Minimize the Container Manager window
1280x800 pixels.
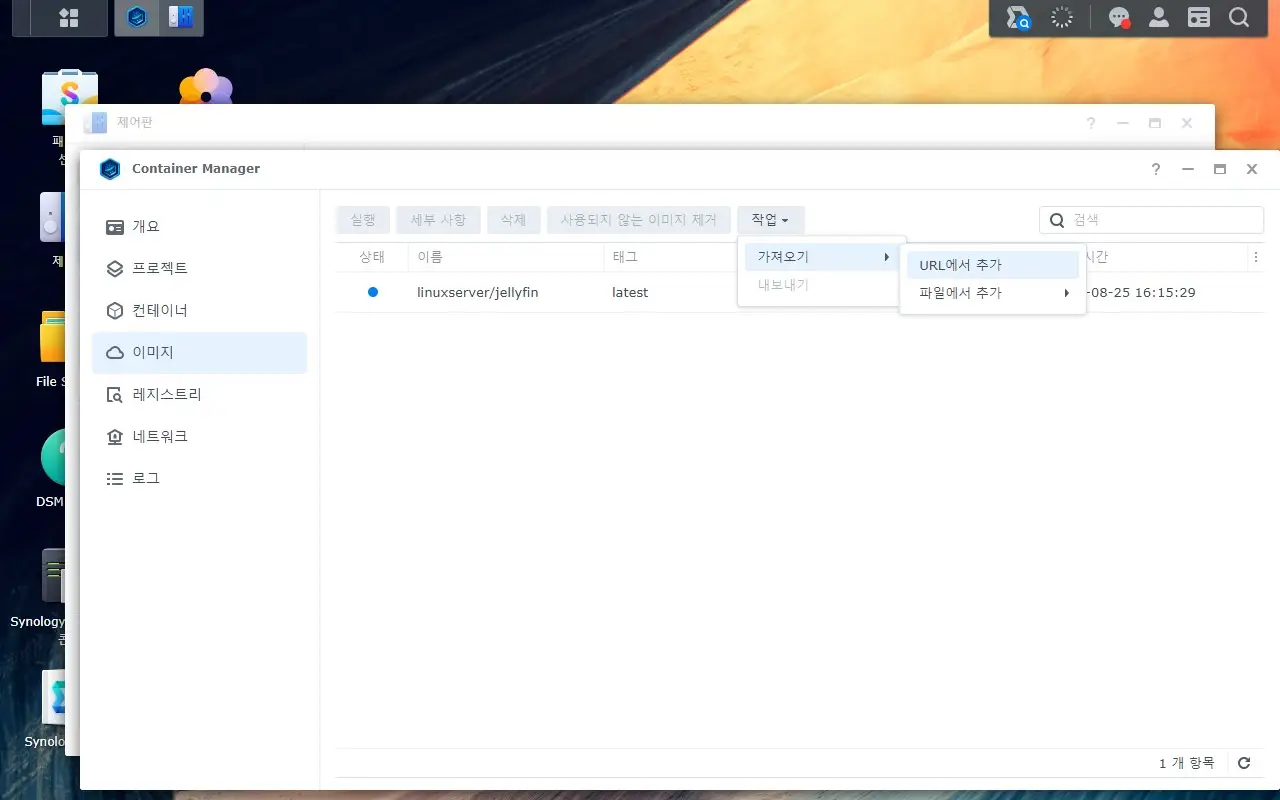pyautogui.click(x=1188, y=169)
